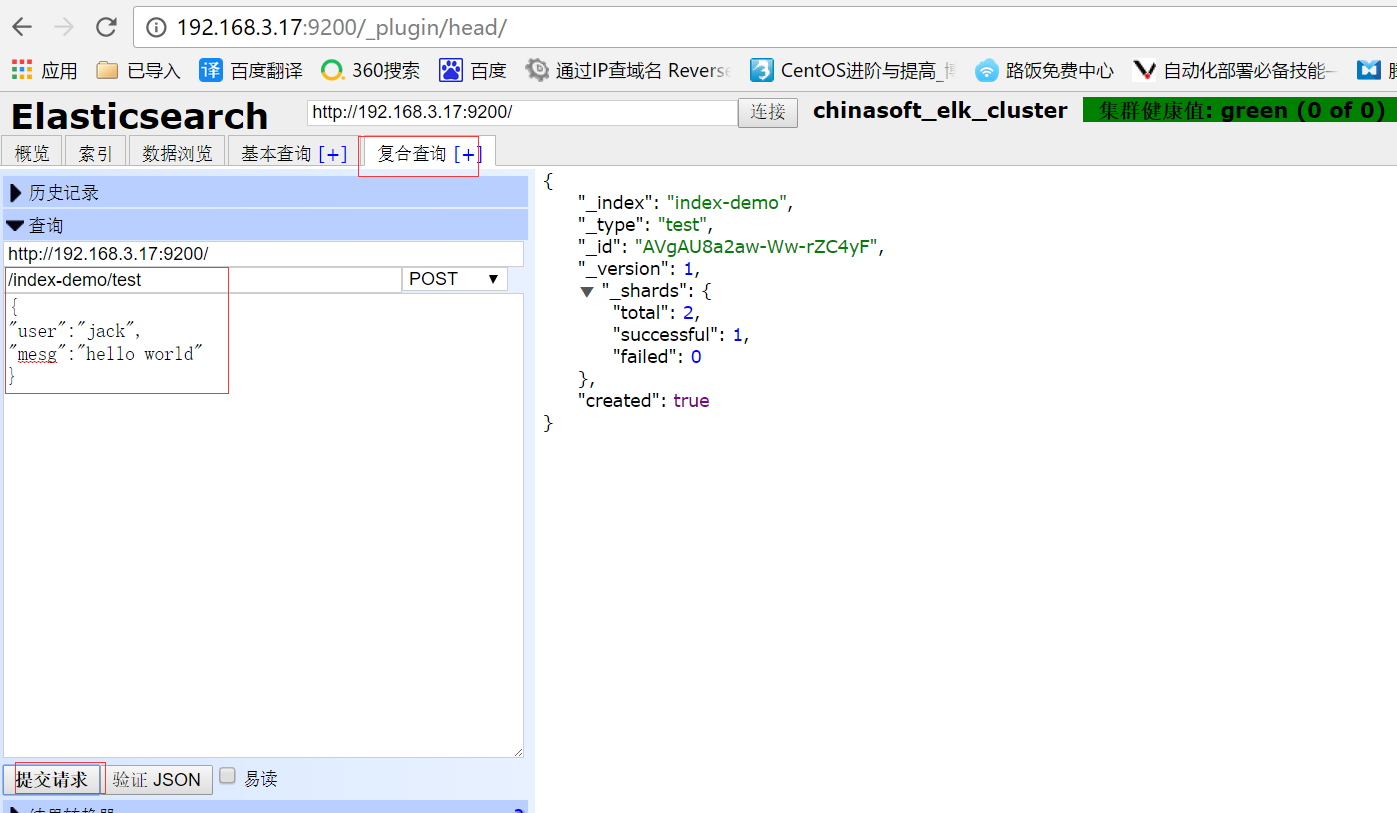
Task: Switch to the 概览 tab
Action: tap(32, 153)
